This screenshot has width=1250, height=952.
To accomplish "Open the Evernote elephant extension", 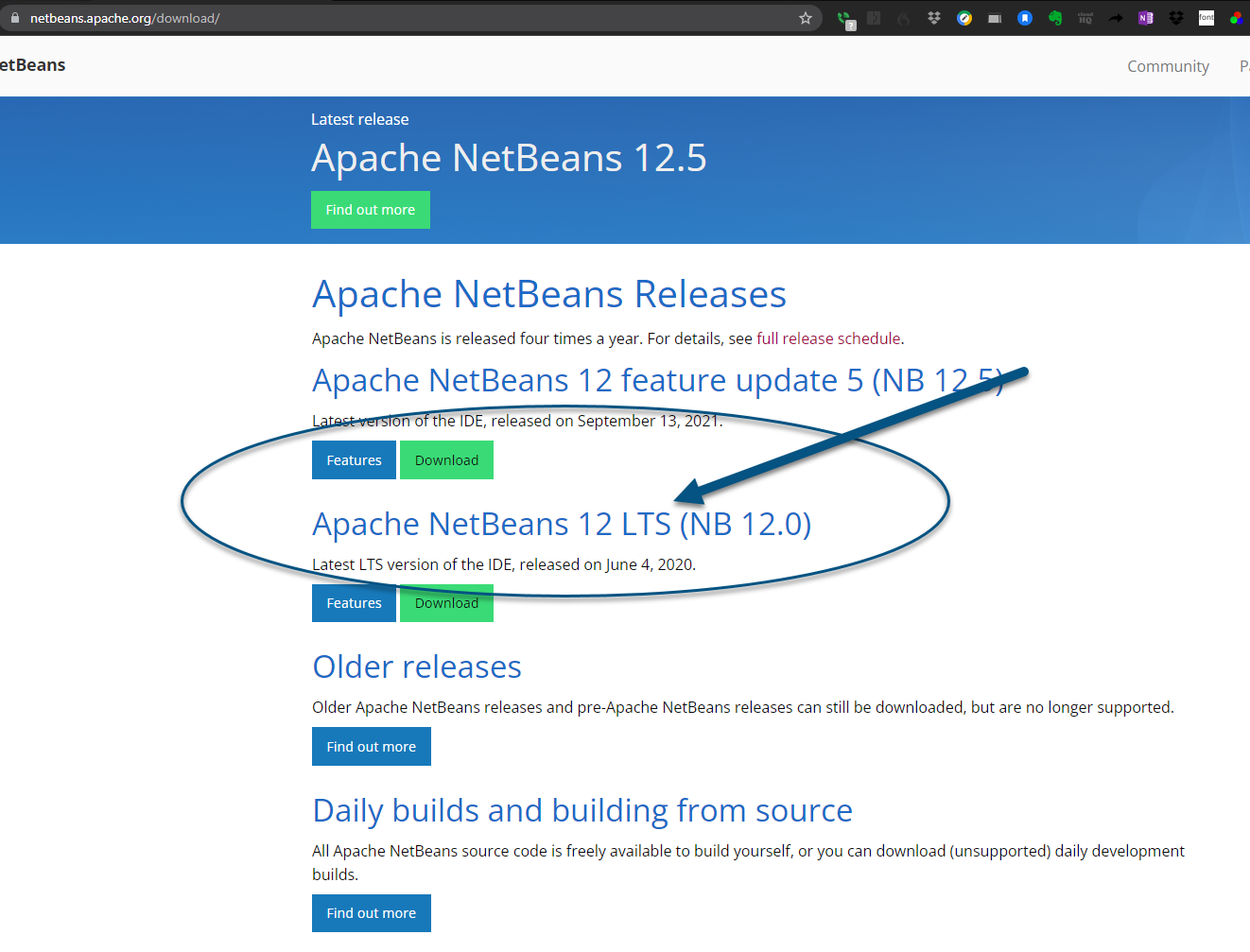I will 1055,18.
